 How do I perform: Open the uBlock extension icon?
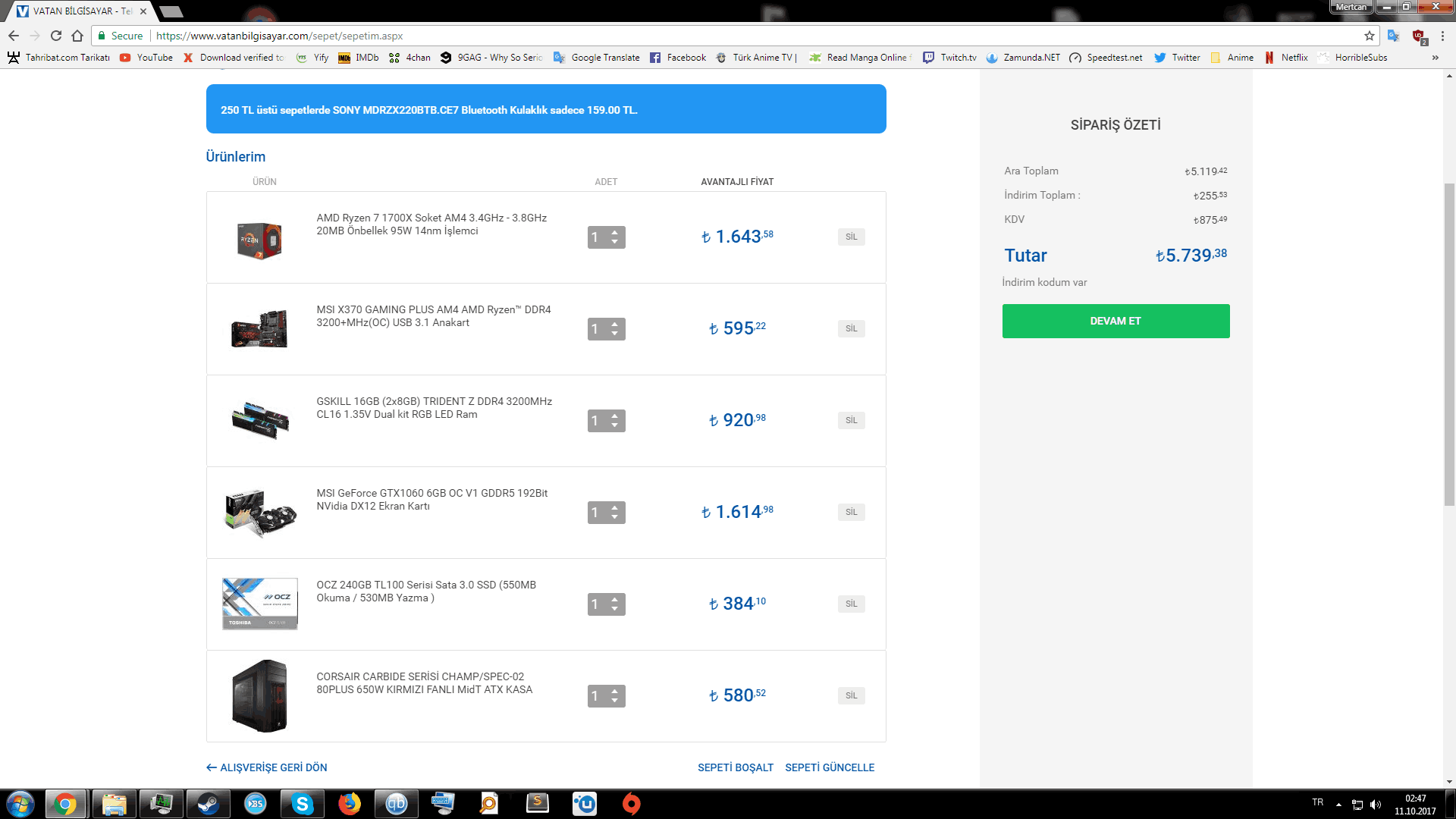[1419, 36]
